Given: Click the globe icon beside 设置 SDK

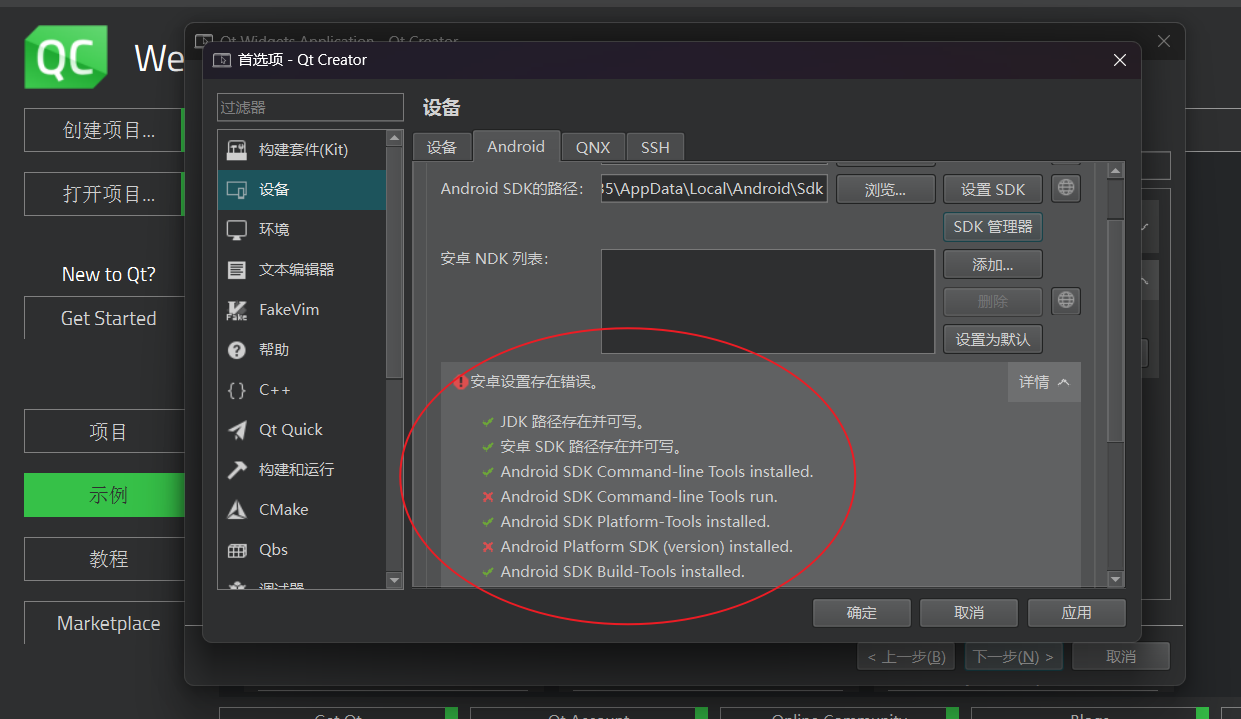Looking at the screenshot, I should pos(1065,188).
